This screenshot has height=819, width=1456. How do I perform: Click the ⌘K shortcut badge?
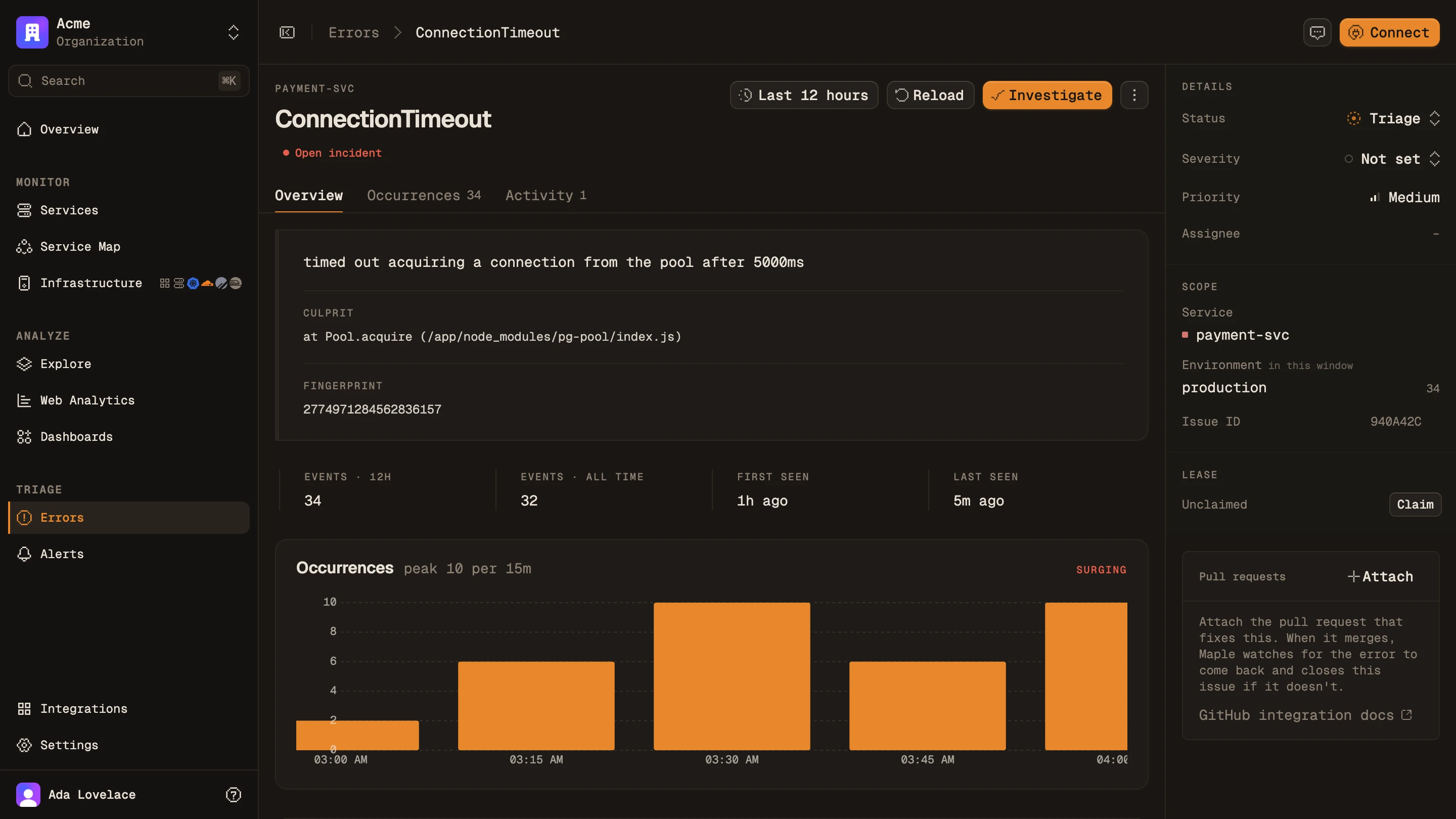[229, 81]
